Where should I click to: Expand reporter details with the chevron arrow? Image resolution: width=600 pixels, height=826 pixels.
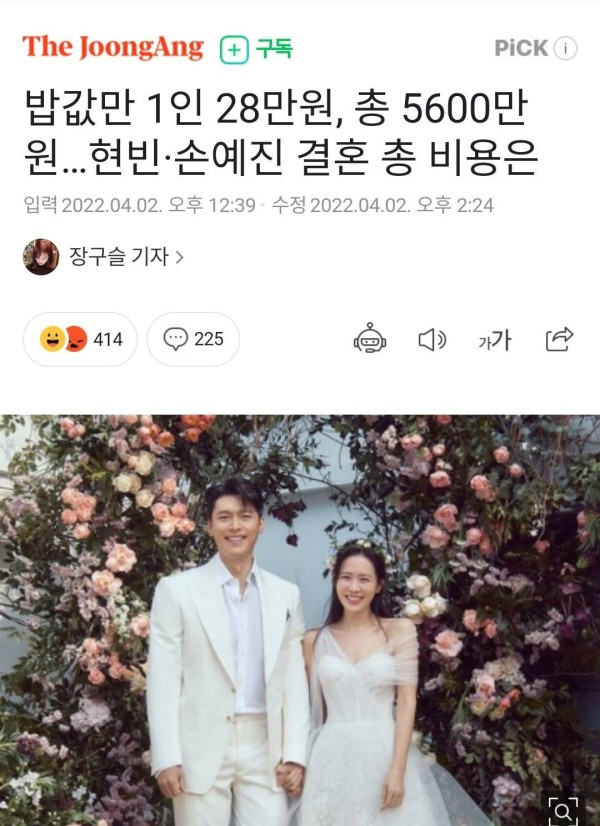[x=179, y=257]
